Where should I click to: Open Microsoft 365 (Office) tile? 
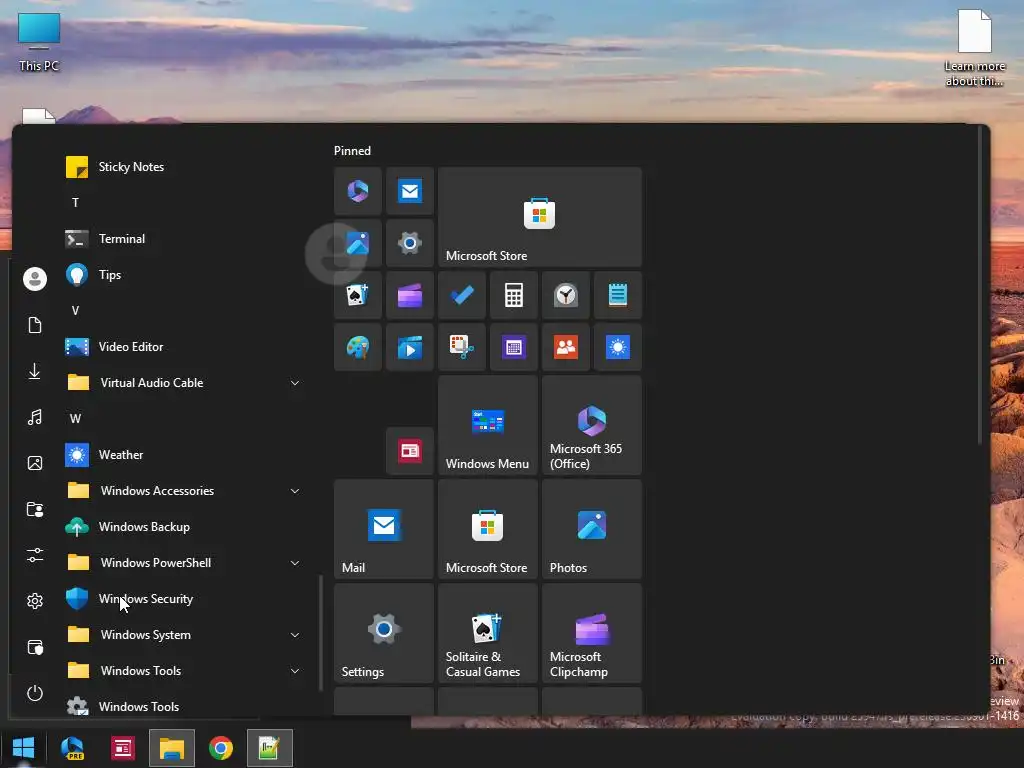point(592,425)
